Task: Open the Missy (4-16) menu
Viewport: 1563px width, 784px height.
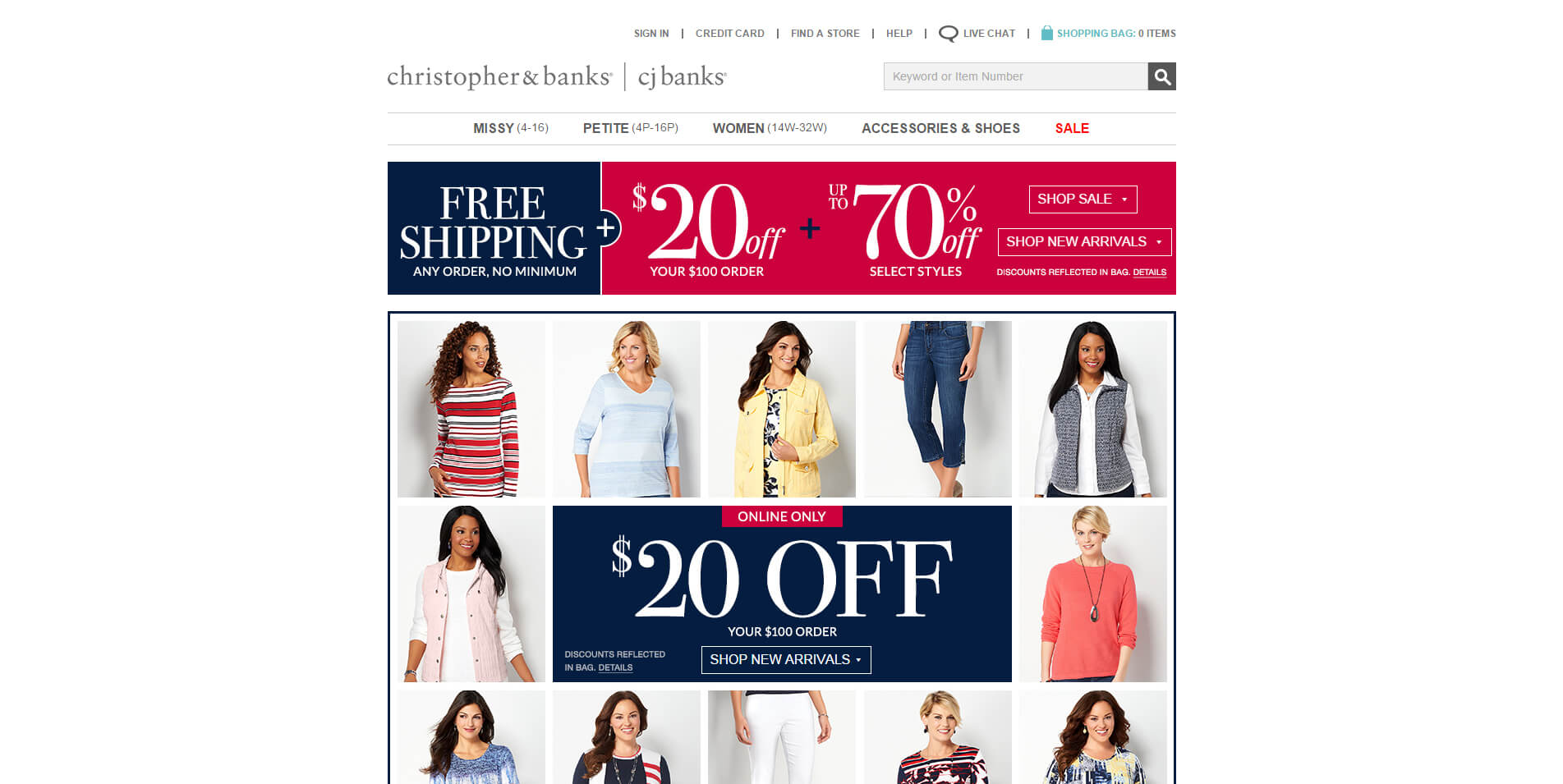Action: pyautogui.click(x=510, y=128)
